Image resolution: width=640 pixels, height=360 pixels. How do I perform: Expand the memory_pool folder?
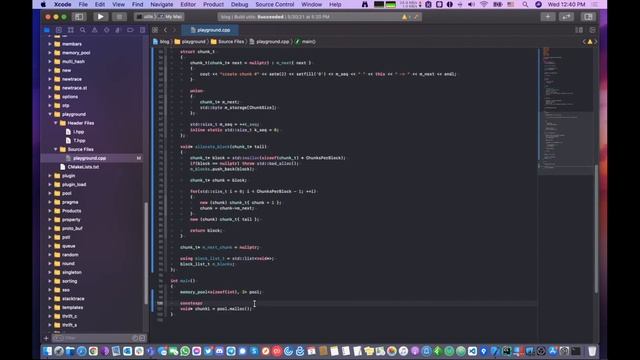pos(50,53)
